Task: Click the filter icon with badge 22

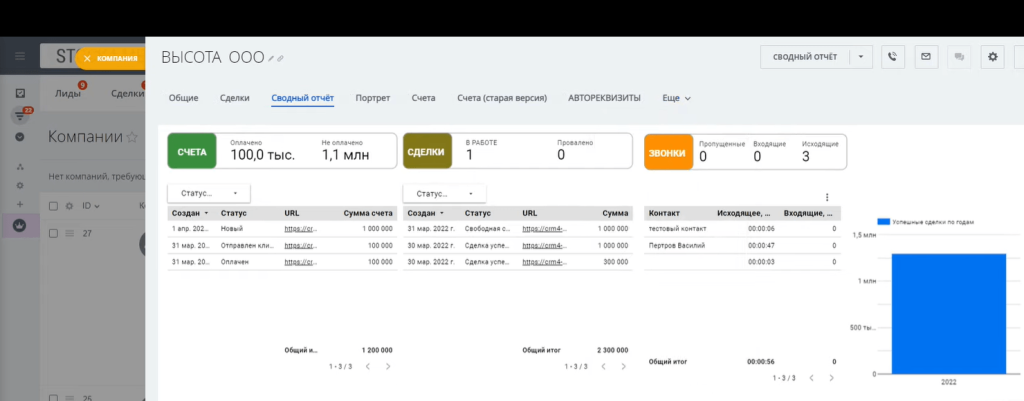Action: click(20, 116)
